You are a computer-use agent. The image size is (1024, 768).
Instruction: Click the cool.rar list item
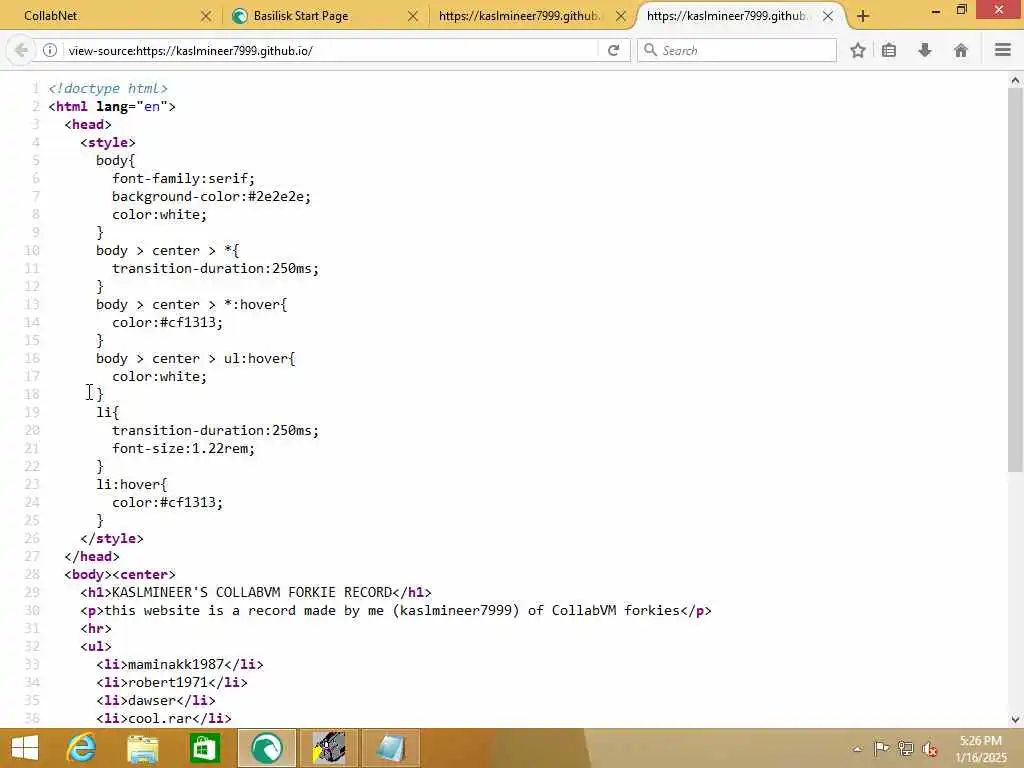pyautogui.click(x=164, y=718)
